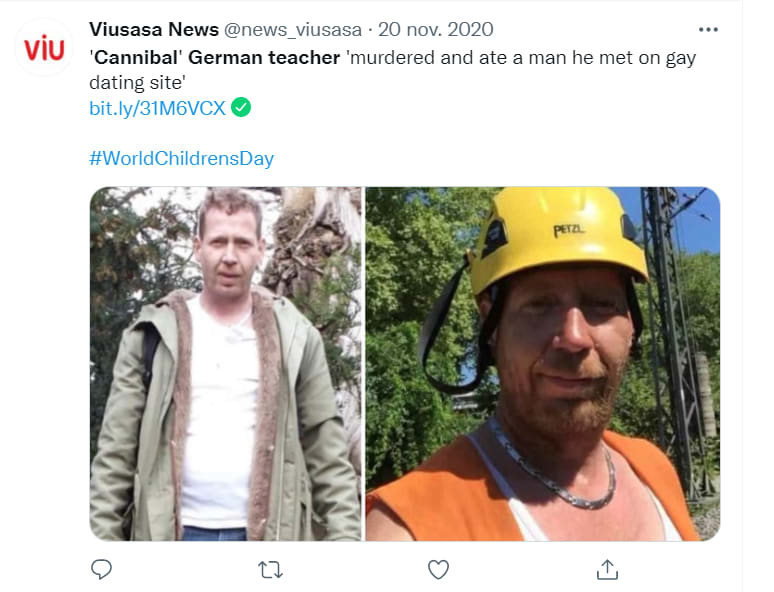The width and height of the screenshot is (774, 592).
Task: Retweet this Viusasa News post
Action: click(271, 570)
